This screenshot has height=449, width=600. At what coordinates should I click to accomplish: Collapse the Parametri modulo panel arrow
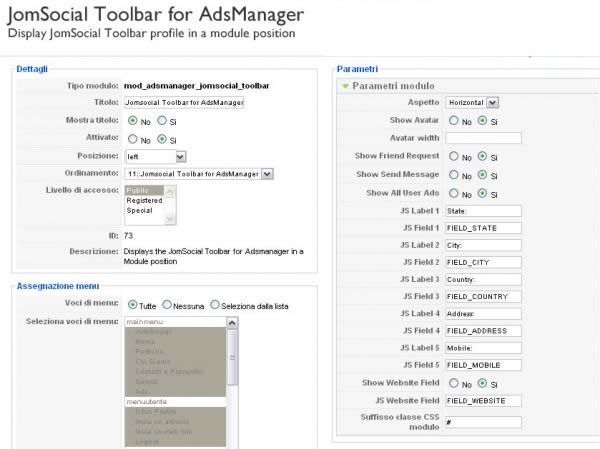coord(346,86)
